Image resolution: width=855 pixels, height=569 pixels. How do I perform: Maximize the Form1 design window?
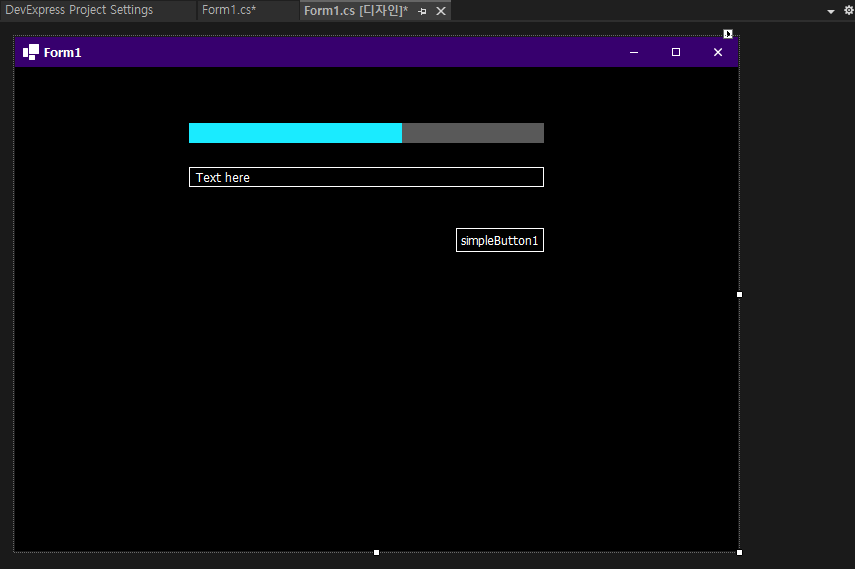click(x=676, y=52)
